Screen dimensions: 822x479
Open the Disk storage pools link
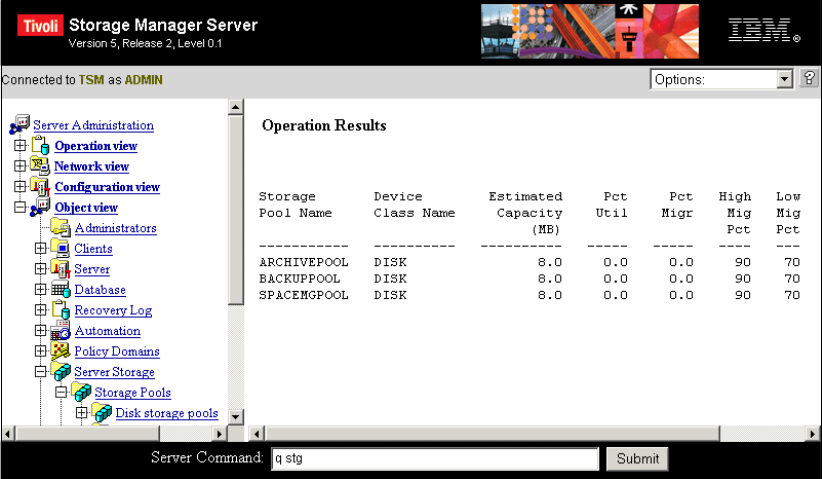[x=167, y=413]
